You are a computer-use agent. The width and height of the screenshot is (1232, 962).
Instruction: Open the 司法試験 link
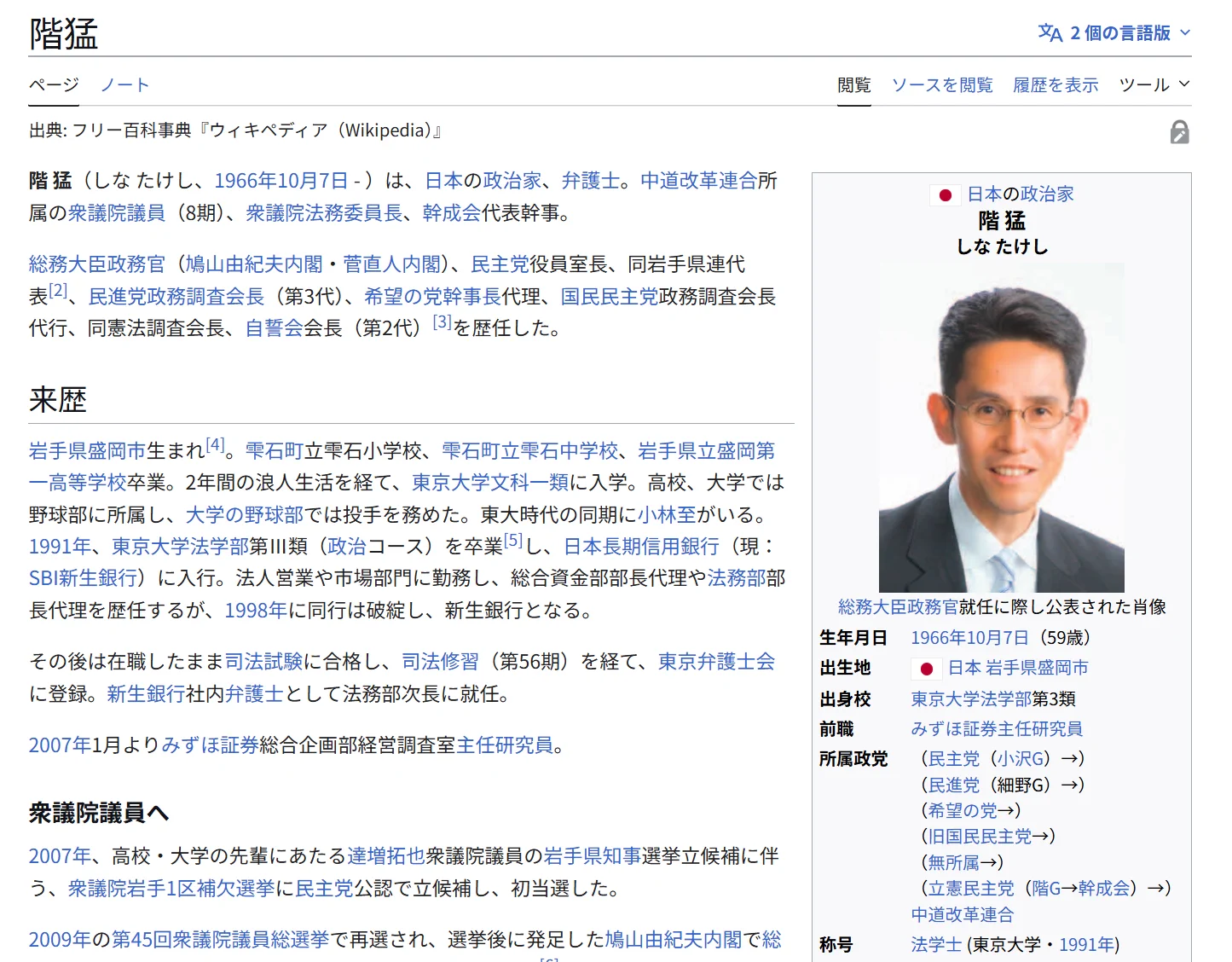pos(264,661)
